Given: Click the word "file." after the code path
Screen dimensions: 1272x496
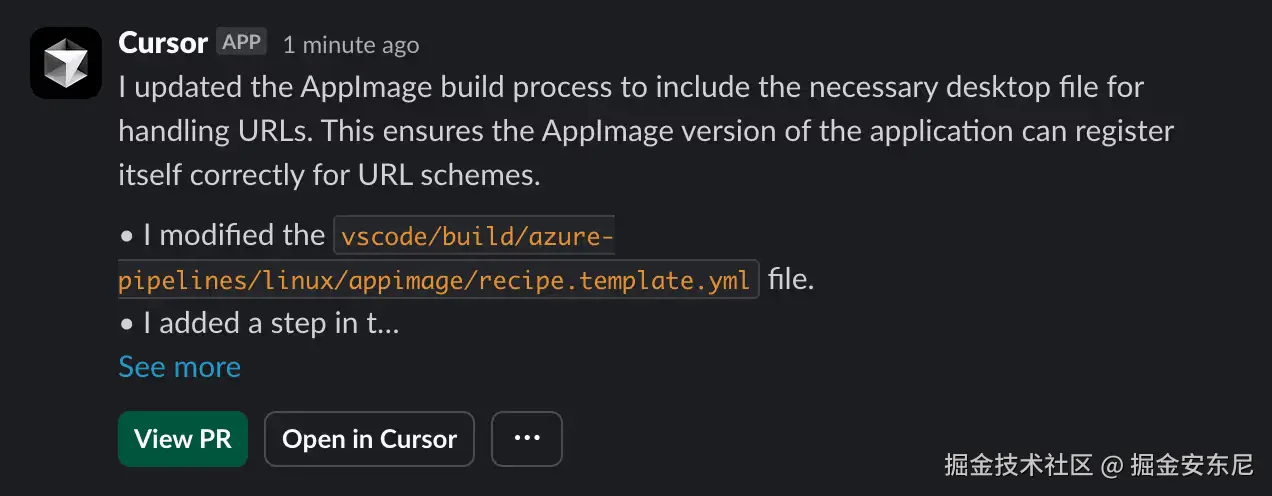Looking at the screenshot, I should point(790,280).
